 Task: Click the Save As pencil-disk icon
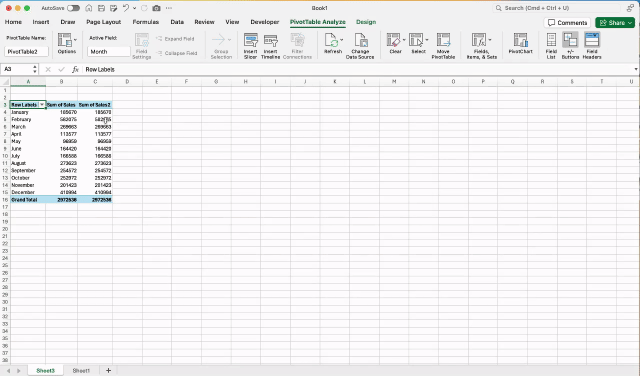click(x=113, y=8)
